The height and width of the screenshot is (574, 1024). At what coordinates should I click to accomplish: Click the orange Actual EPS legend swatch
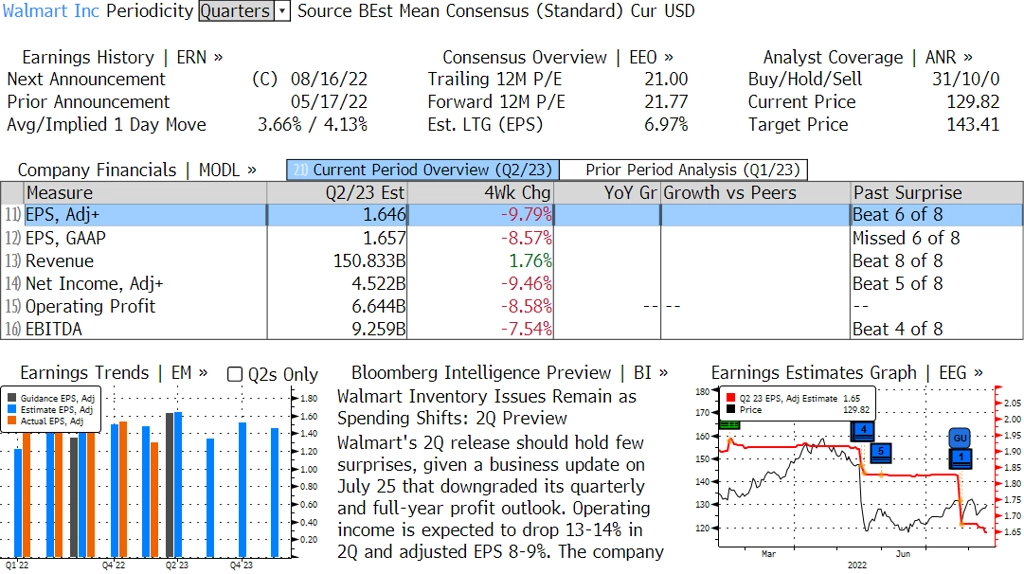12,421
